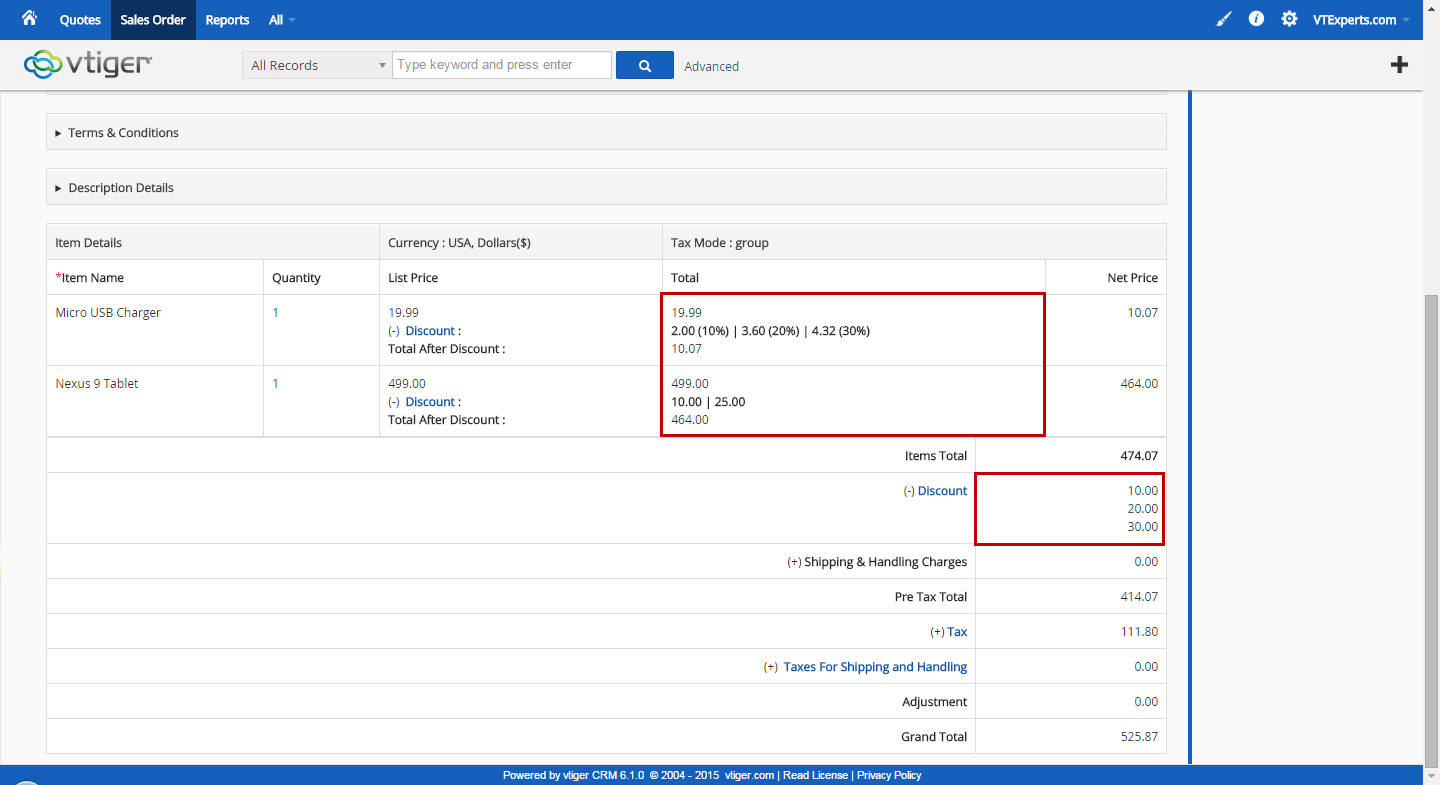
Task: Click the Micro USB Charger item name
Action: 108,313
